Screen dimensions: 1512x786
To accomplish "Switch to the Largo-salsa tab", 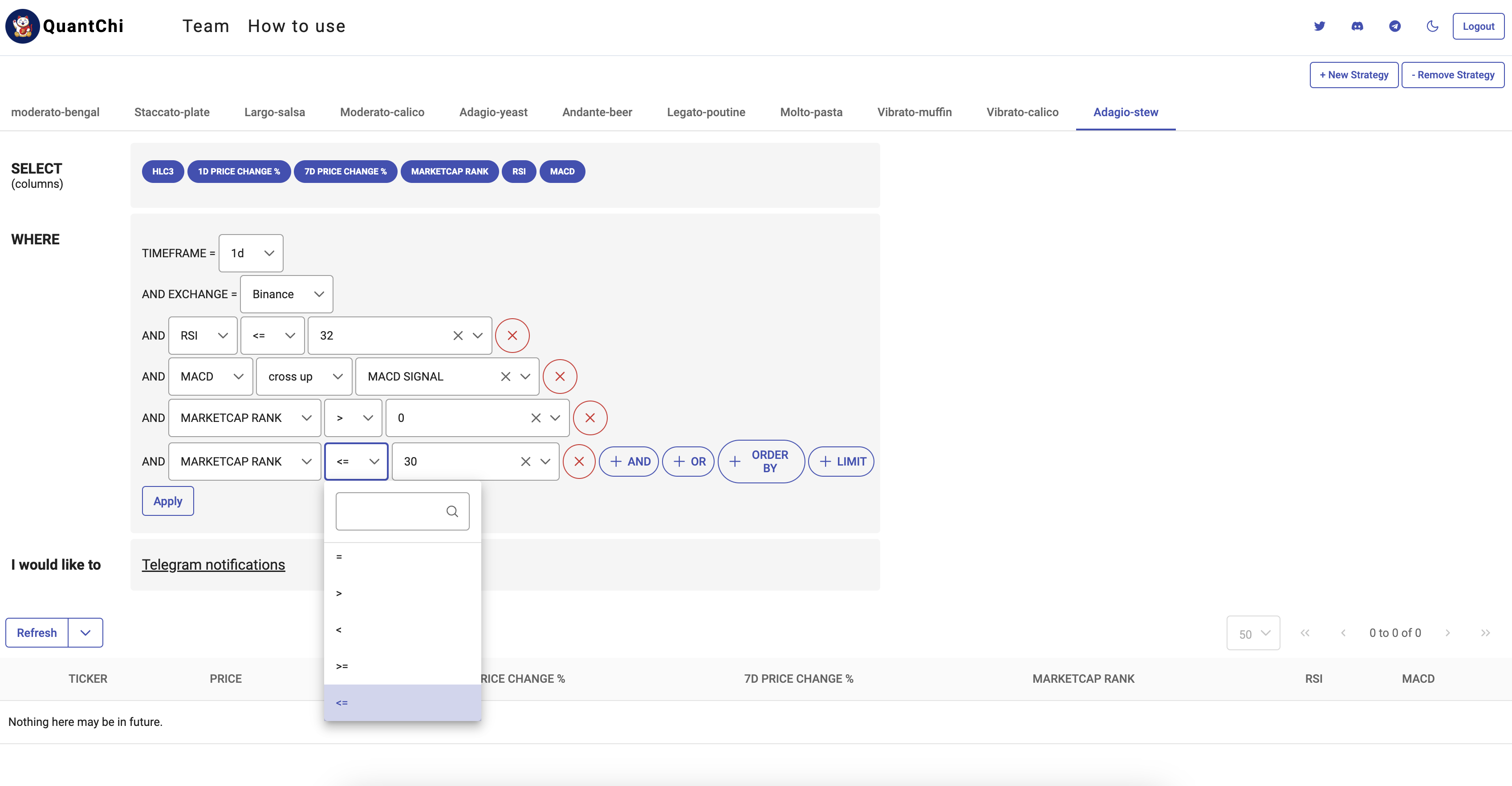I will (x=275, y=112).
